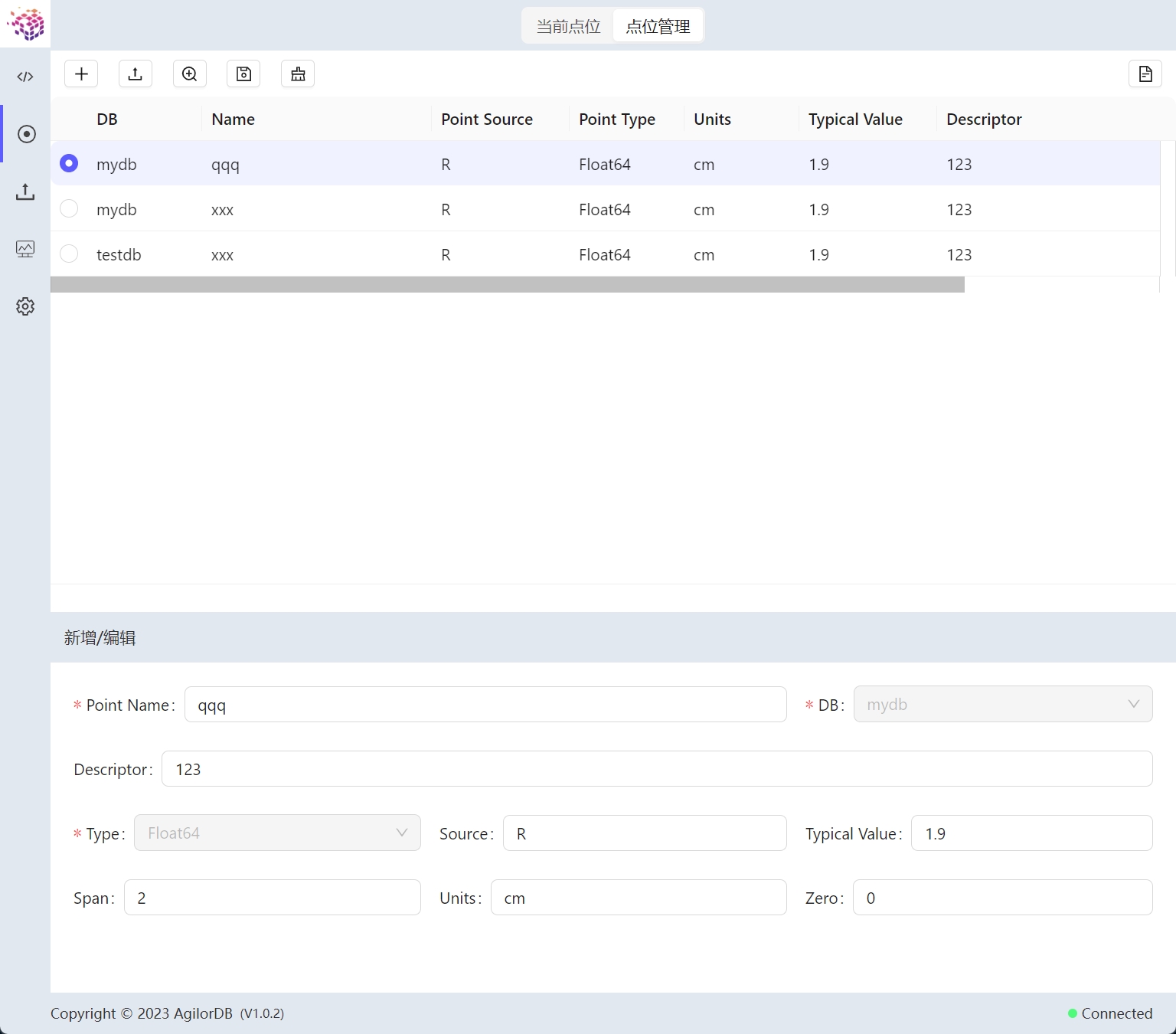
Task: Click the horizontal table scrollbar
Action: point(508,285)
